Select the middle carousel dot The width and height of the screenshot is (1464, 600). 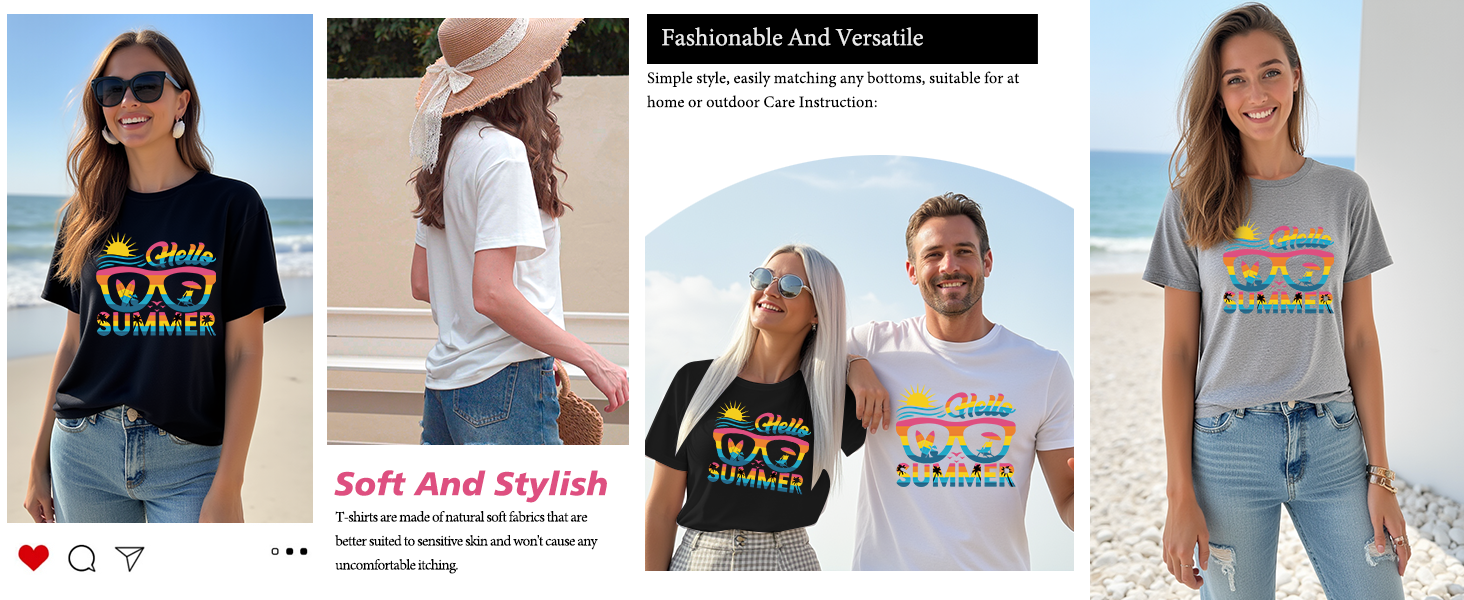tap(289, 551)
